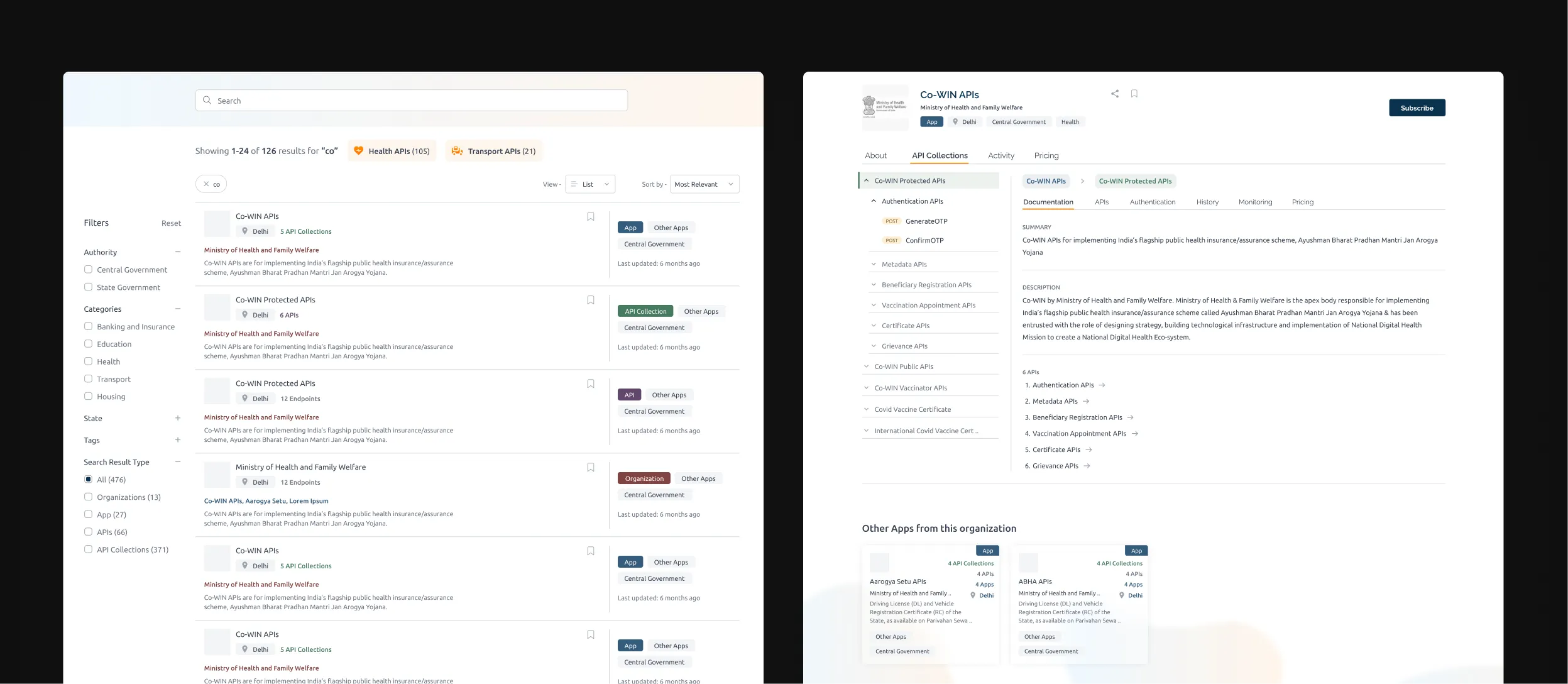Click the Health APIs (105) chip
The height and width of the screenshot is (684, 1568).
point(392,151)
